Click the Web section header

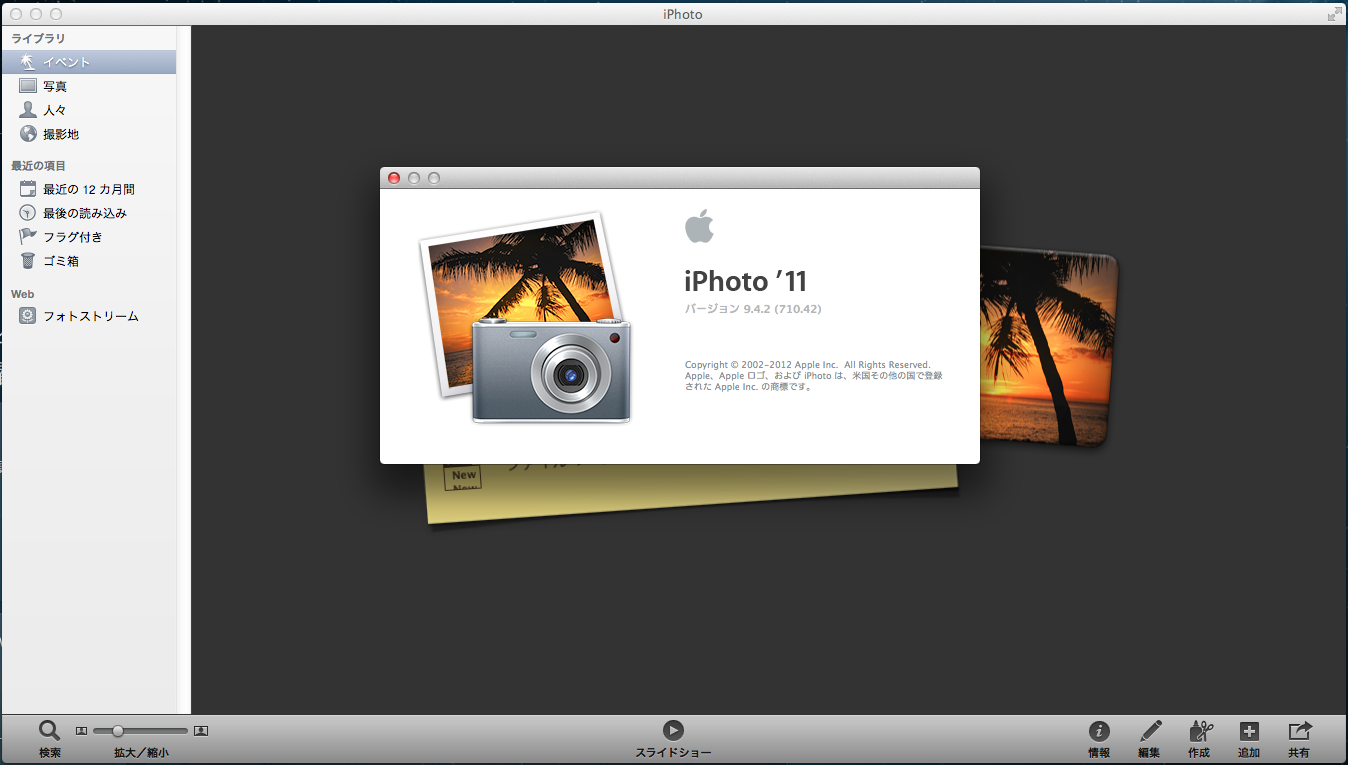(22, 294)
